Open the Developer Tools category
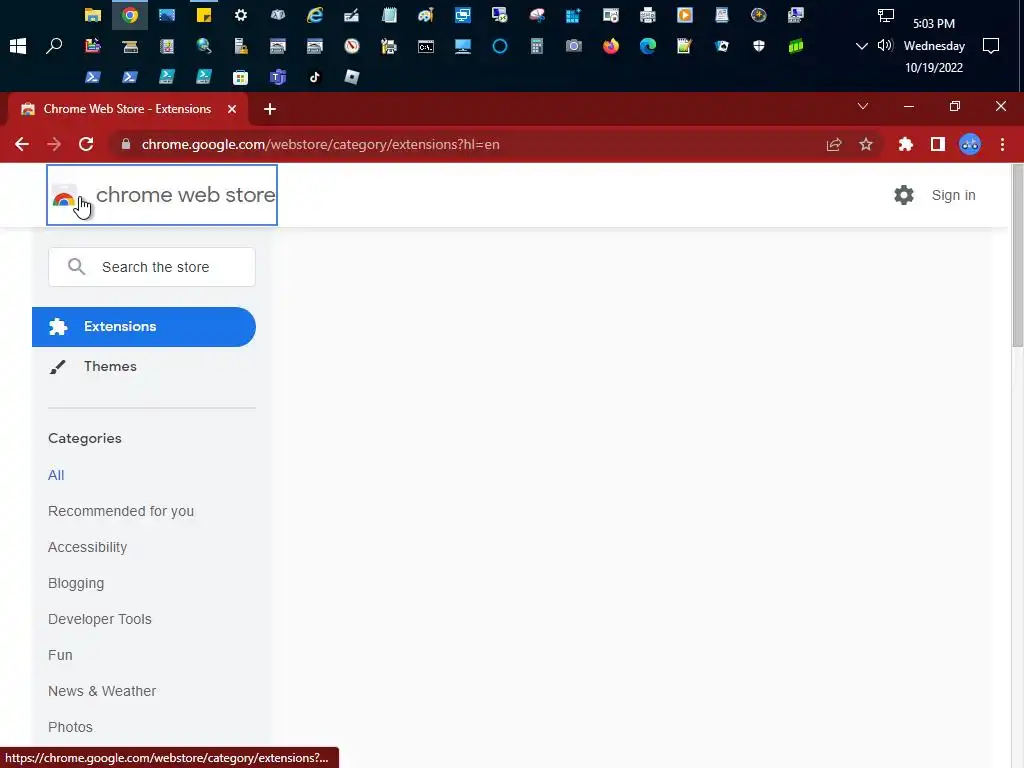This screenshot has width=1024, height=768. tap(99, 619)
